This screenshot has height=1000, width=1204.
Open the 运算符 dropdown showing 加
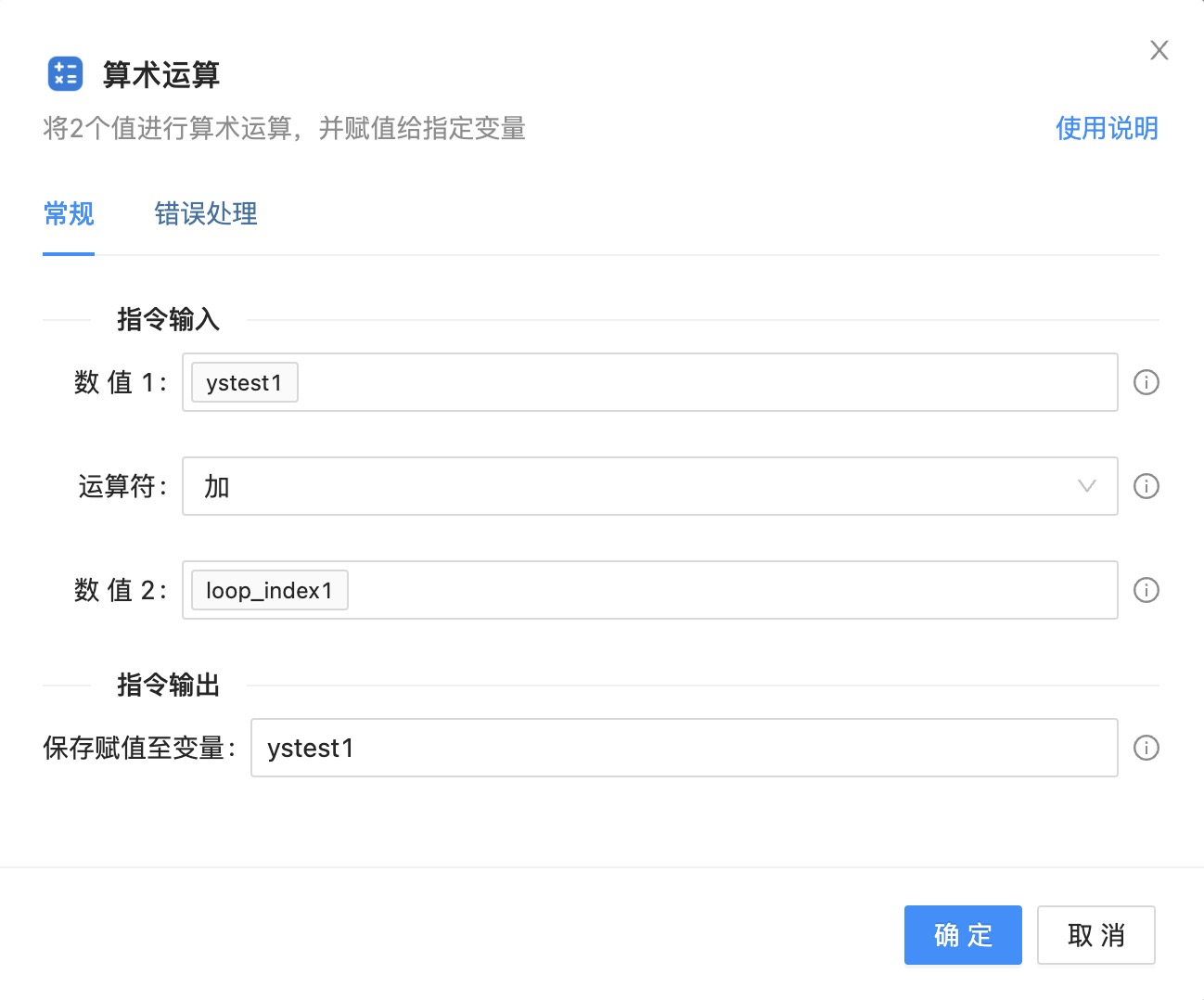tap(631, 486)
